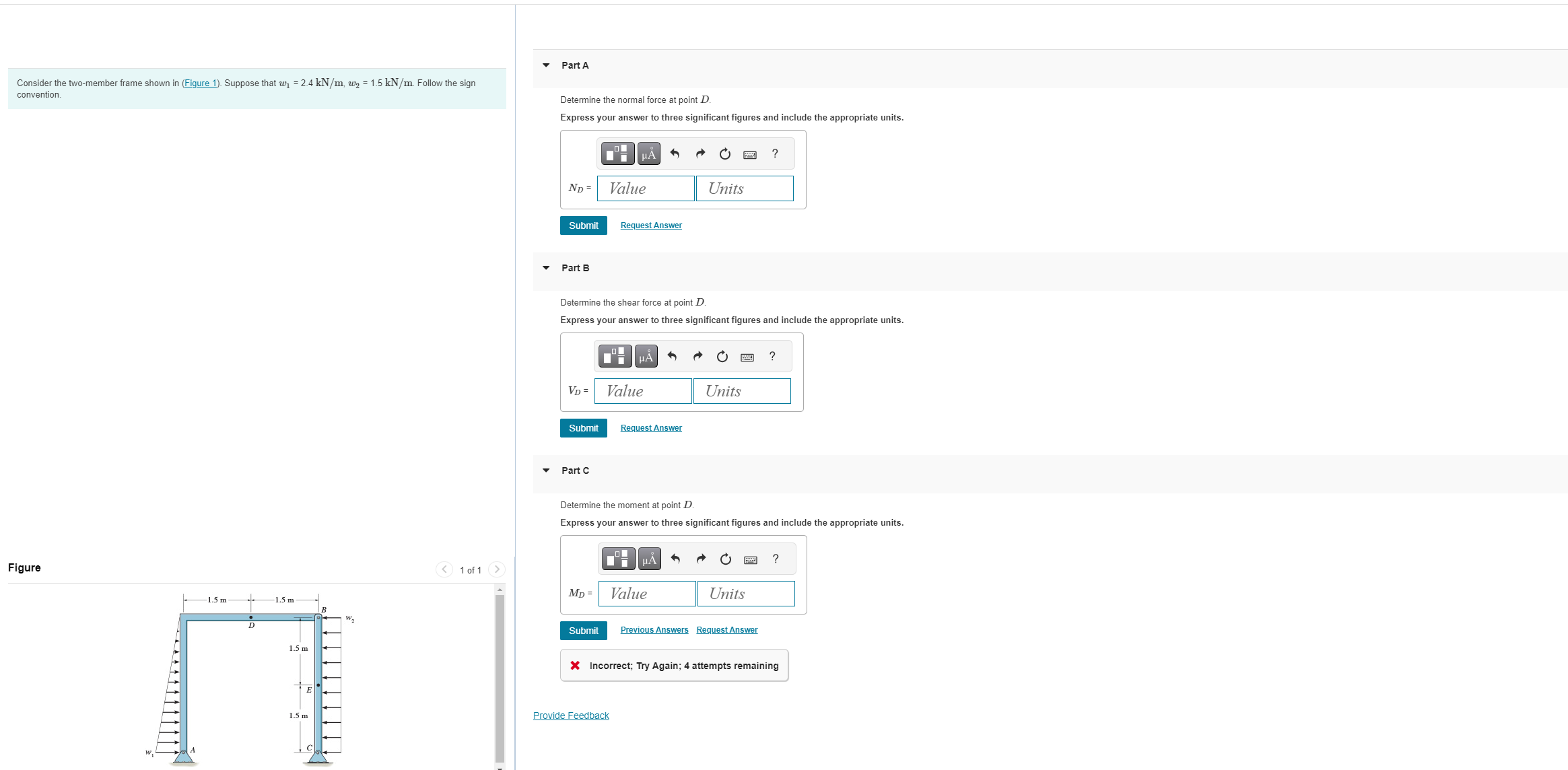
Task: Click undo arrow in Part A toolbar
Action: [675, 154]
